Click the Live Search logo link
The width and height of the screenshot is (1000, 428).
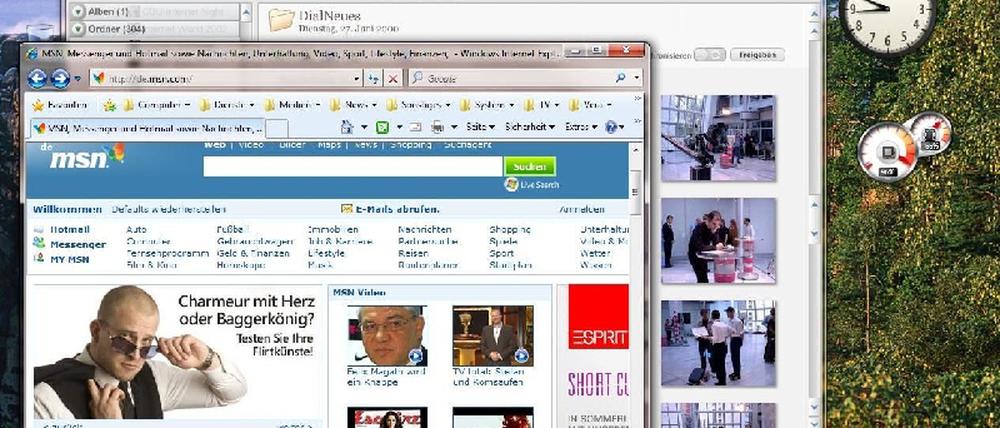coord(531,184)
